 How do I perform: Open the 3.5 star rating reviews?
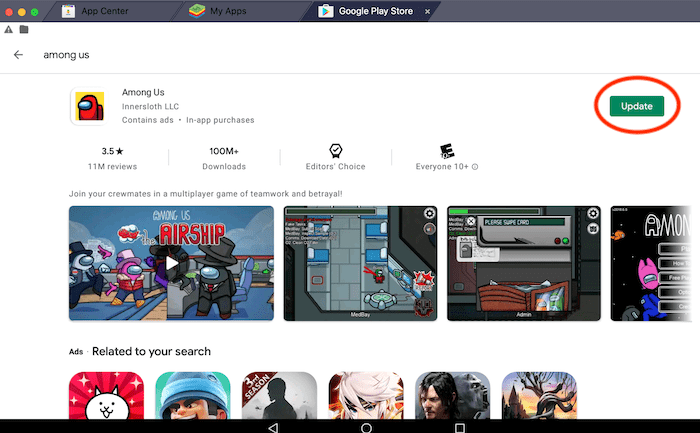click(x=112, y=158)
